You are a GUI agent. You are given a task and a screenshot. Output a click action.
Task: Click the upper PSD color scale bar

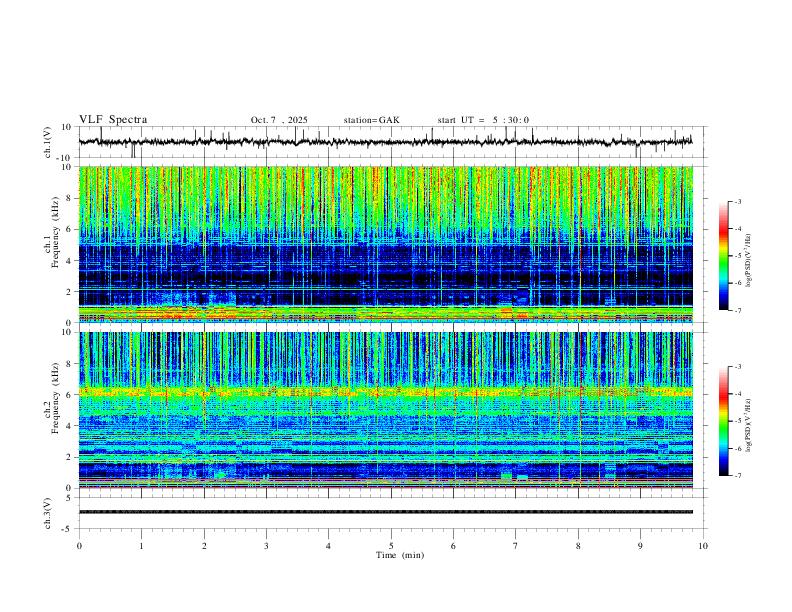click(723, 256)
